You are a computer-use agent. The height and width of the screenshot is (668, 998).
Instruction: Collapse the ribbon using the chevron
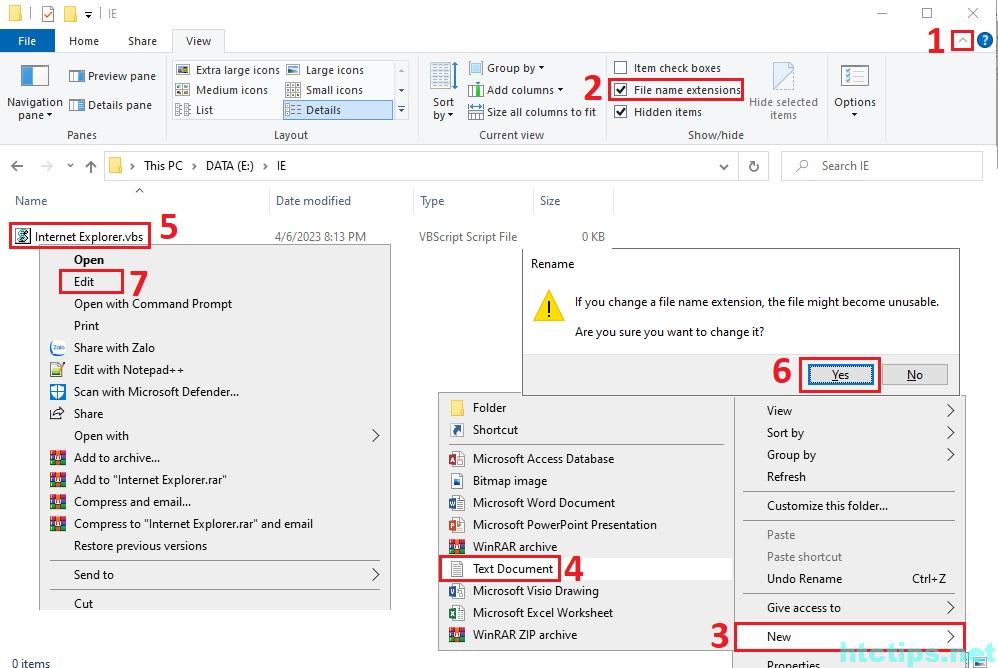point(962,41)
